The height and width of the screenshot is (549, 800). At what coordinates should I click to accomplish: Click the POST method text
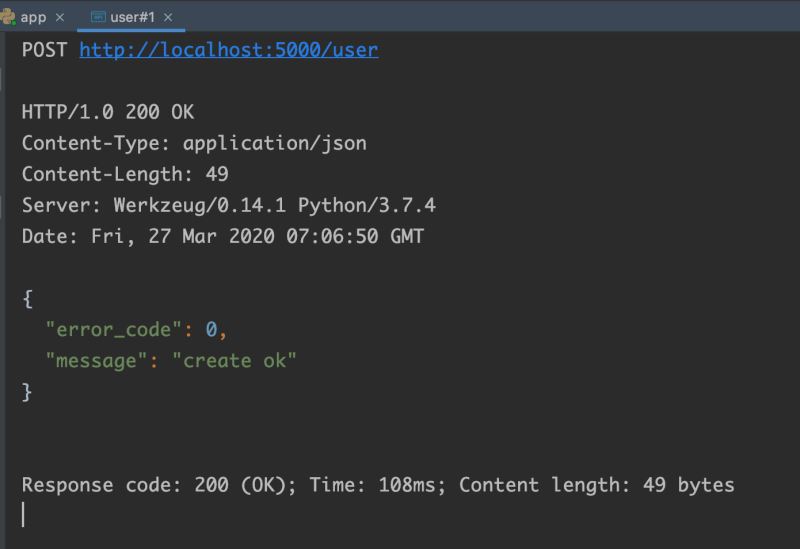point(45,49)
